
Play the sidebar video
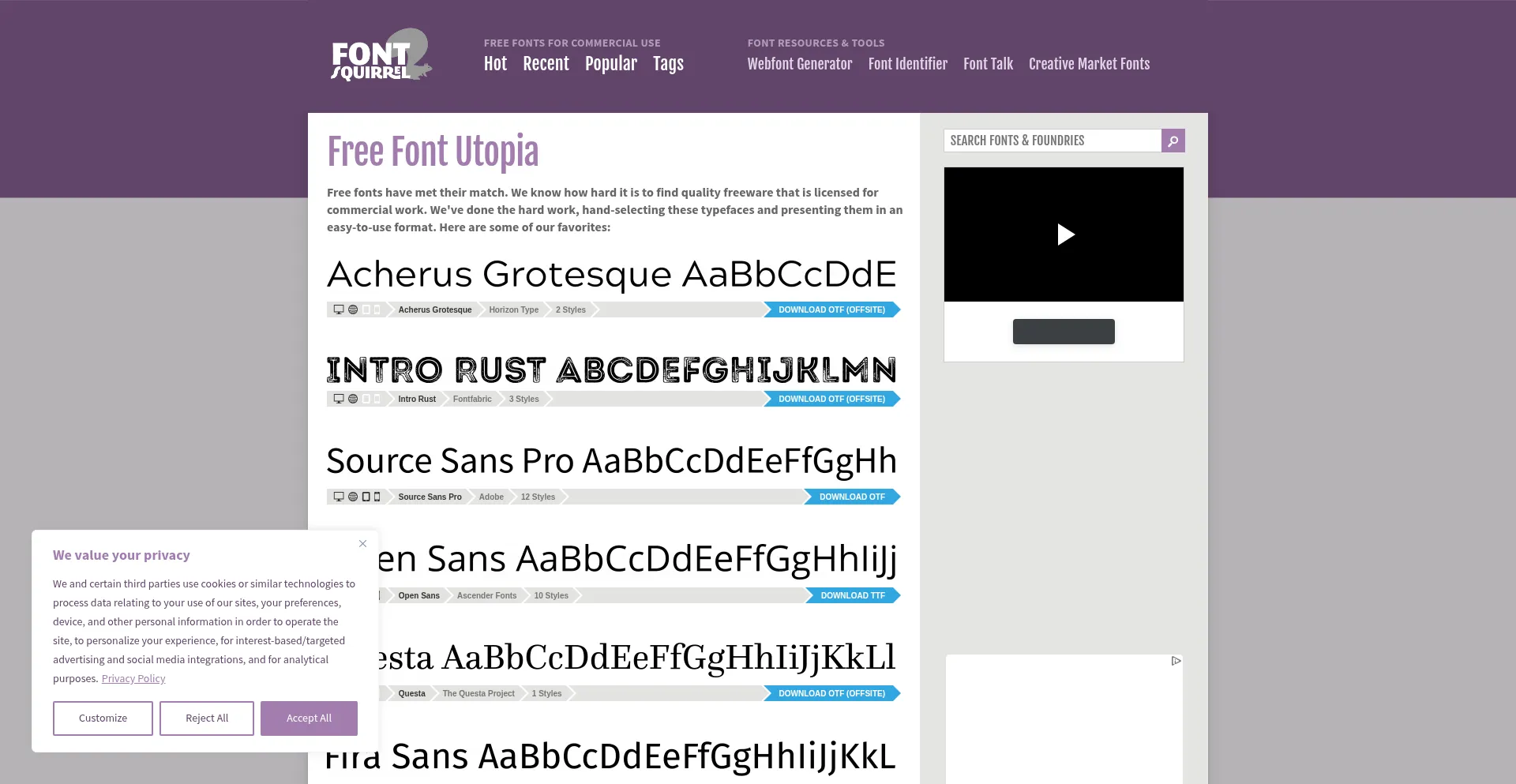pyautogui.click(x=1064, y=234)
